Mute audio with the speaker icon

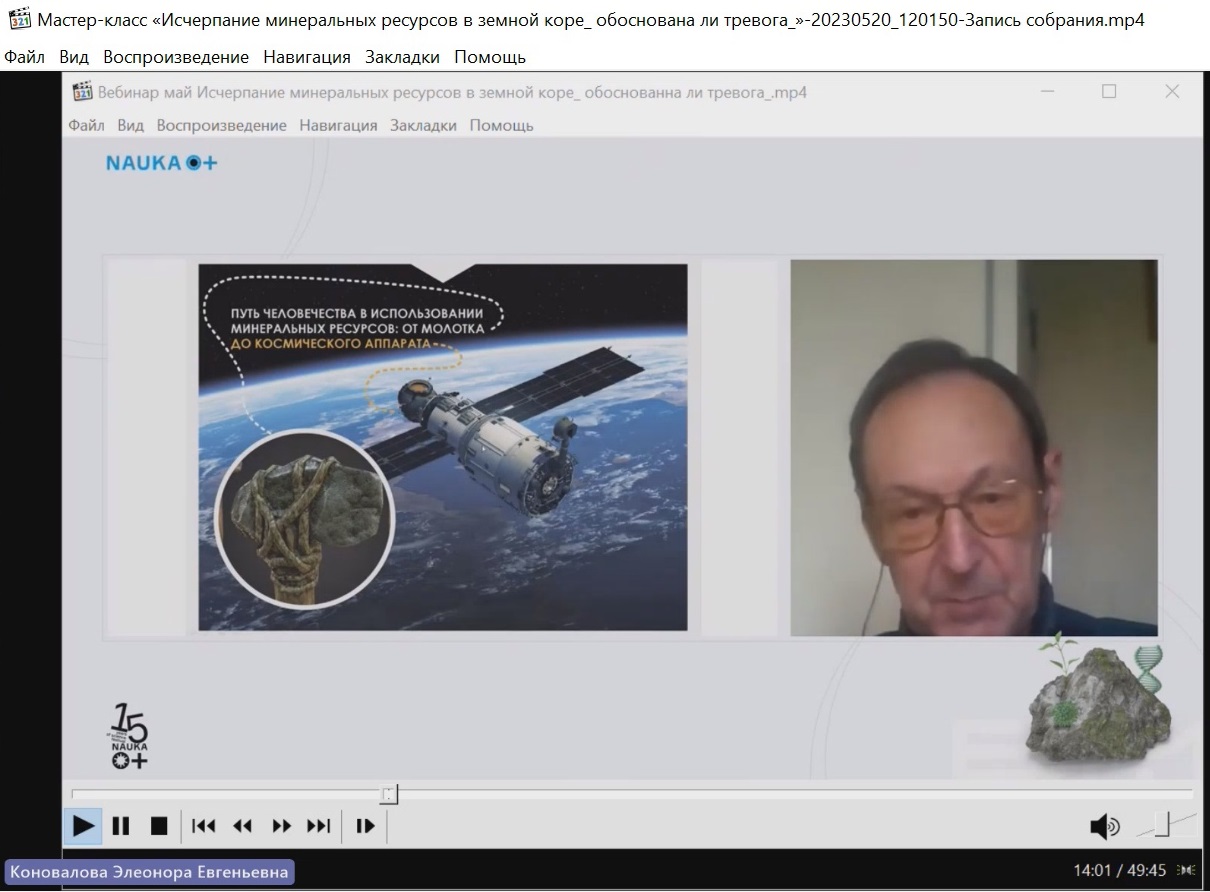(1104, 827)
